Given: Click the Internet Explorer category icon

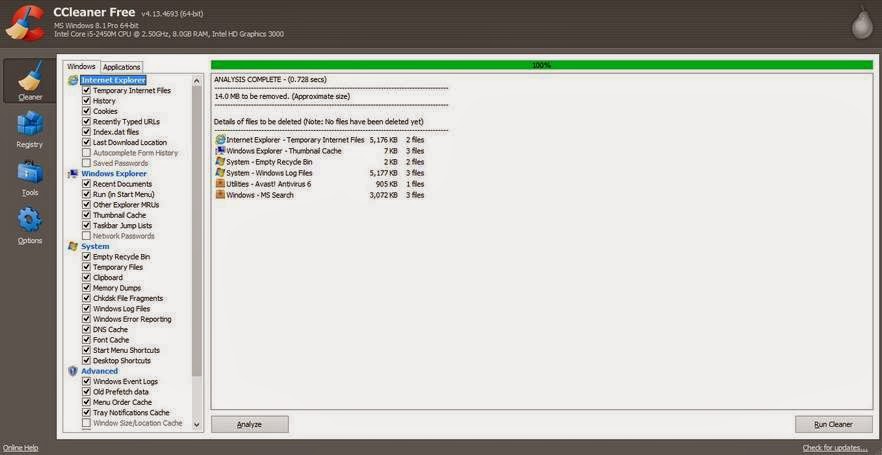Looking at the screenshot, I should point(73,80).
